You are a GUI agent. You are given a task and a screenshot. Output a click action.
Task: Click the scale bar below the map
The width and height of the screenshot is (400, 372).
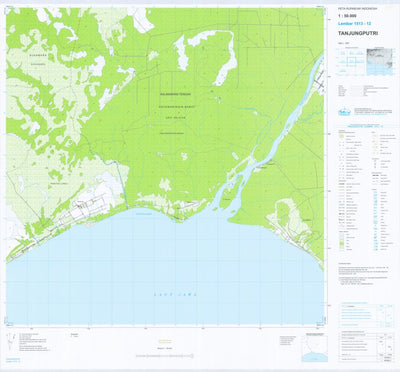coord(165,356)
